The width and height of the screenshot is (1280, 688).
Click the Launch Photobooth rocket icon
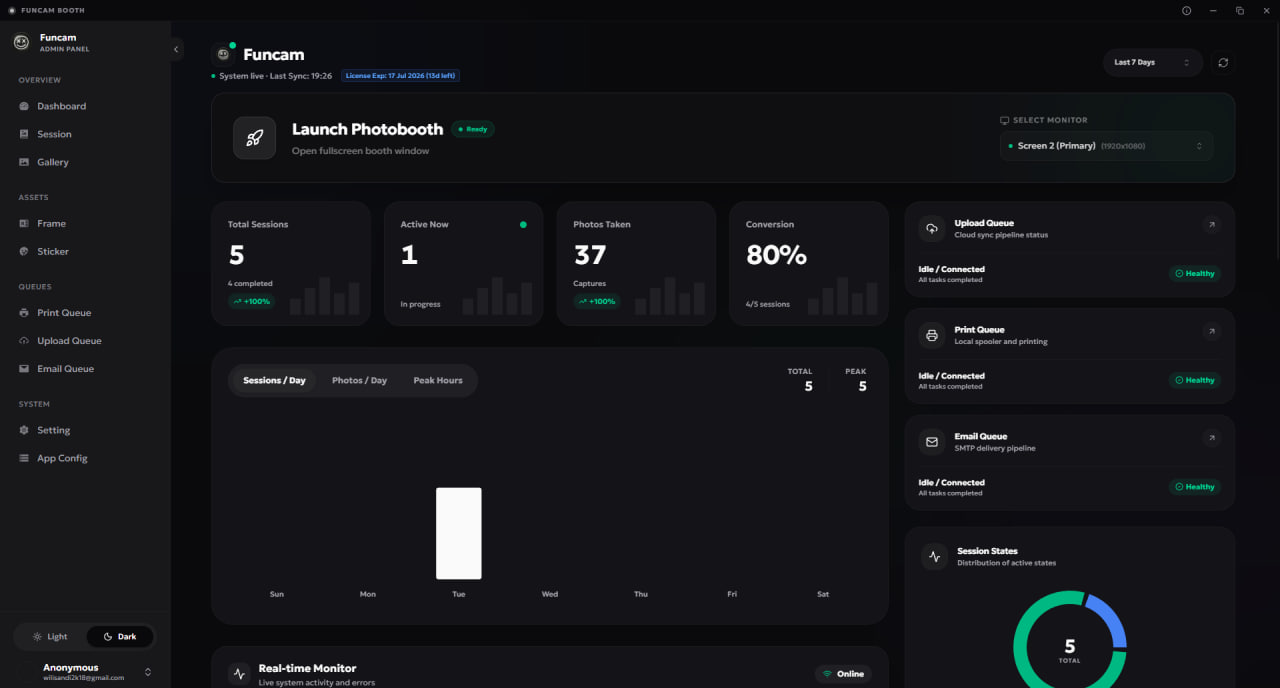254,138
